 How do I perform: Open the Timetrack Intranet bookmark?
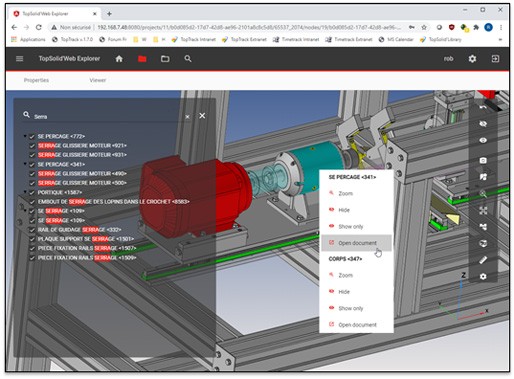click(296, 39)
